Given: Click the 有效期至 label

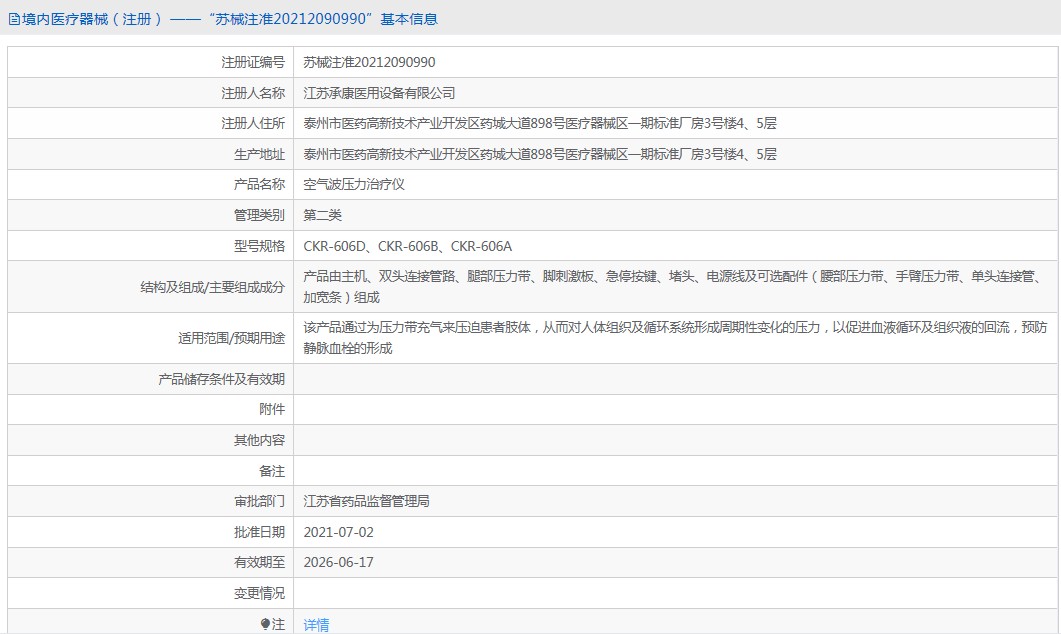Looking at the screenshot, I should tap(260, 562).
